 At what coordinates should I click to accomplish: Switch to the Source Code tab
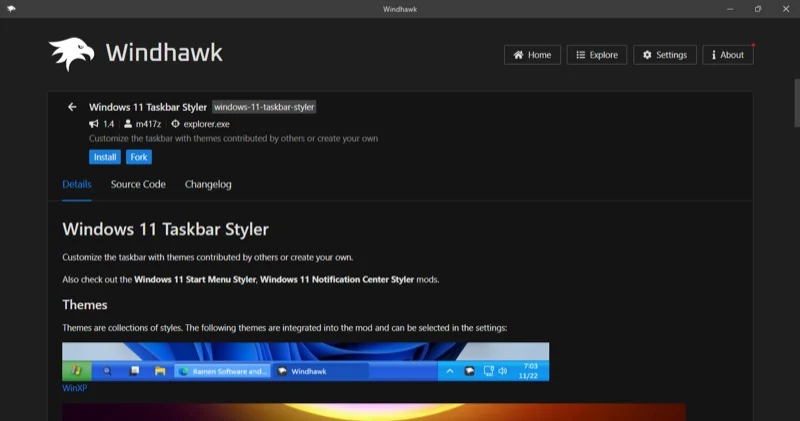pos(138,184)
